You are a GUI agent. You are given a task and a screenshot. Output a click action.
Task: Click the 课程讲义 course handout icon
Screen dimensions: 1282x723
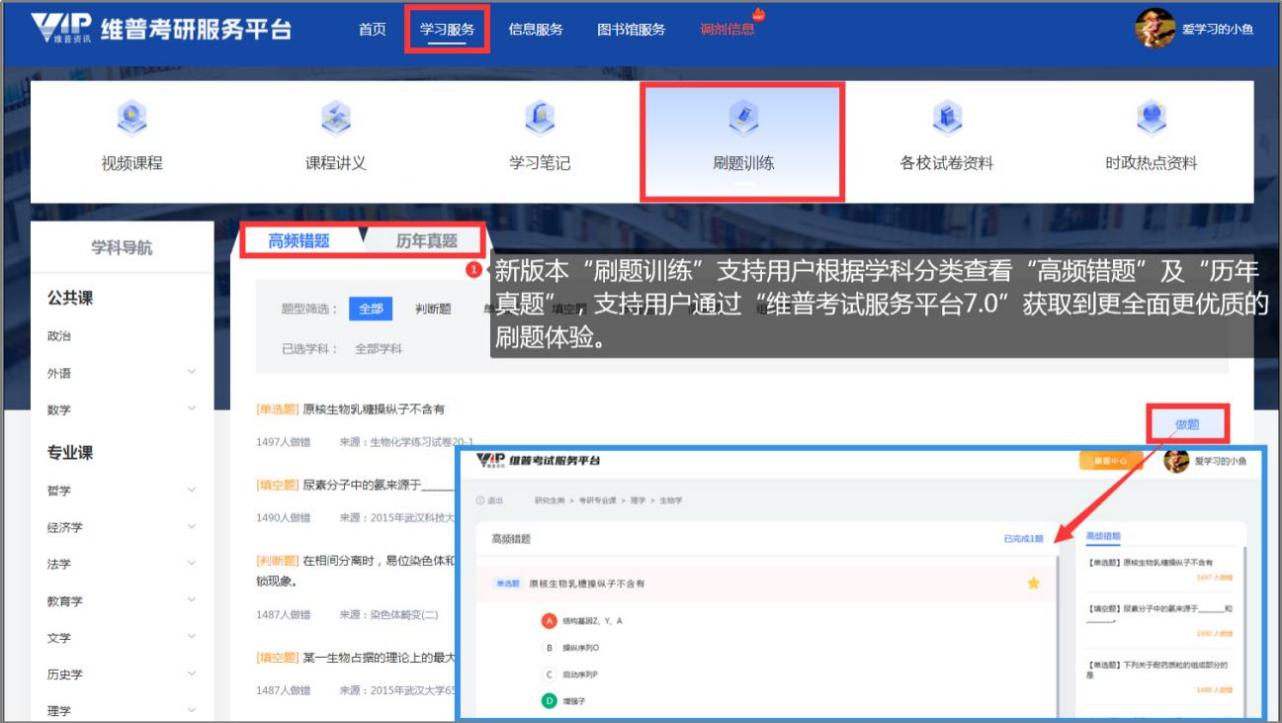tap(336, 120)
